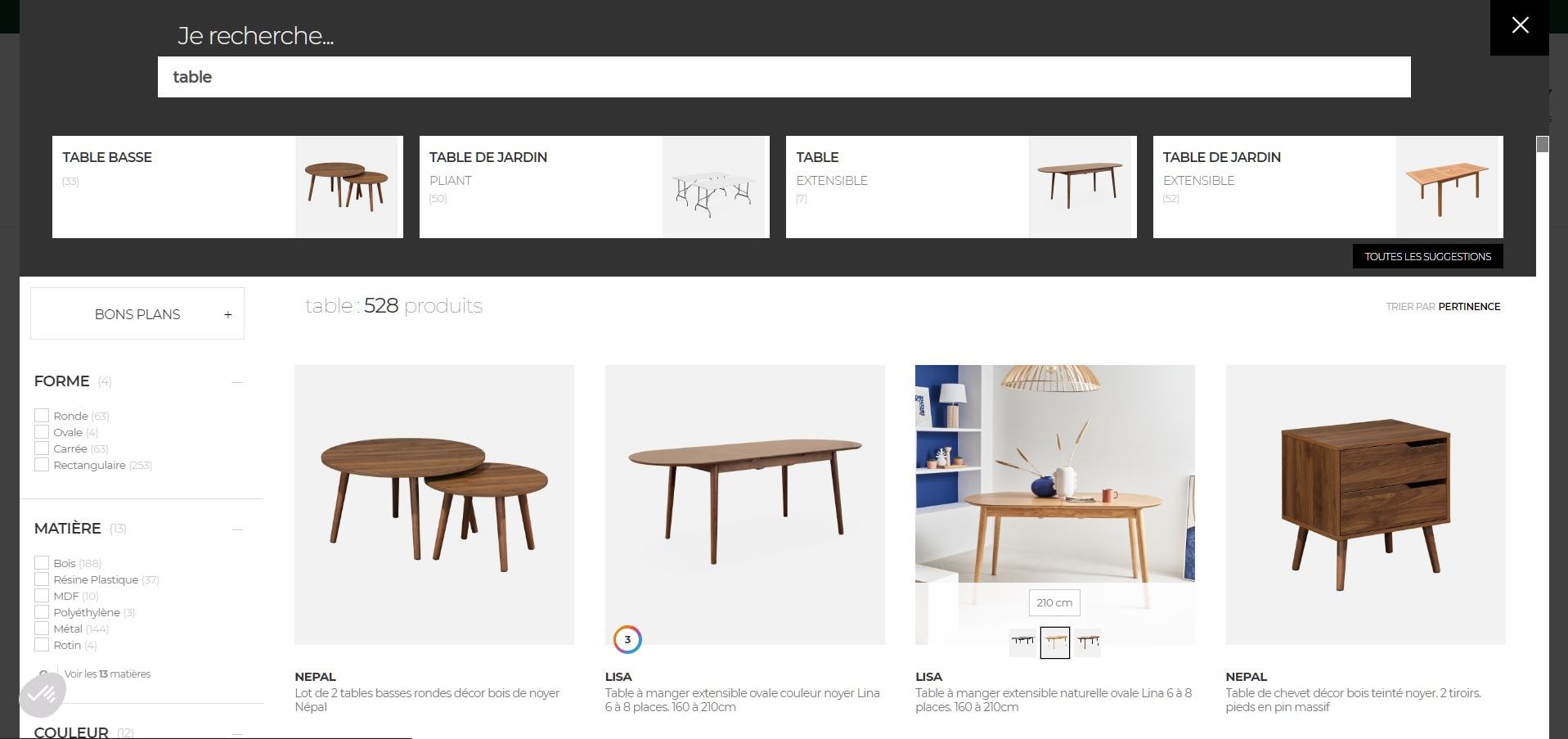The width and height of the screenshot is (1568, 739).
Task: Check the Ronde shape filter
Action: pyautogui.click(x=42, y=416)
